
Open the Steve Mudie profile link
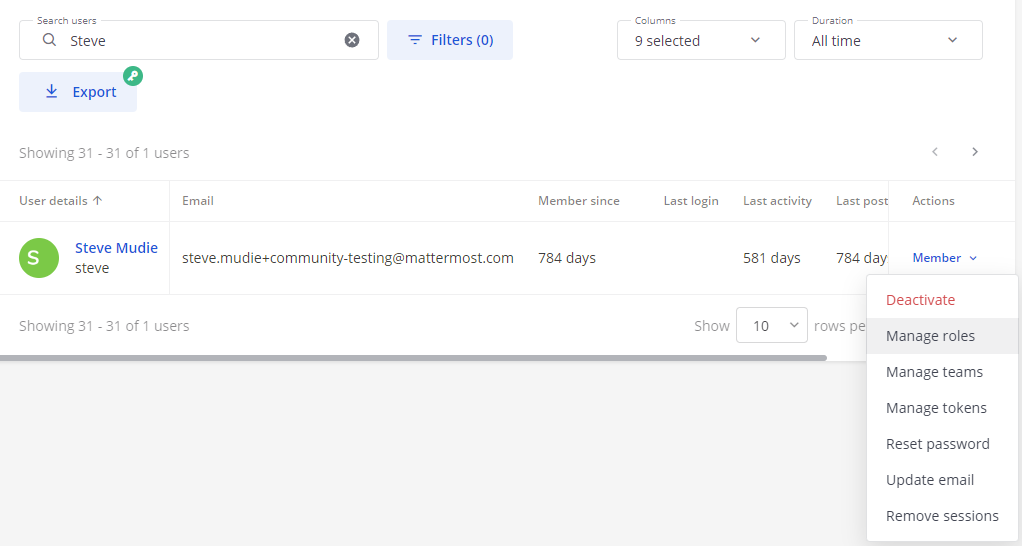(x=116, y=248)
